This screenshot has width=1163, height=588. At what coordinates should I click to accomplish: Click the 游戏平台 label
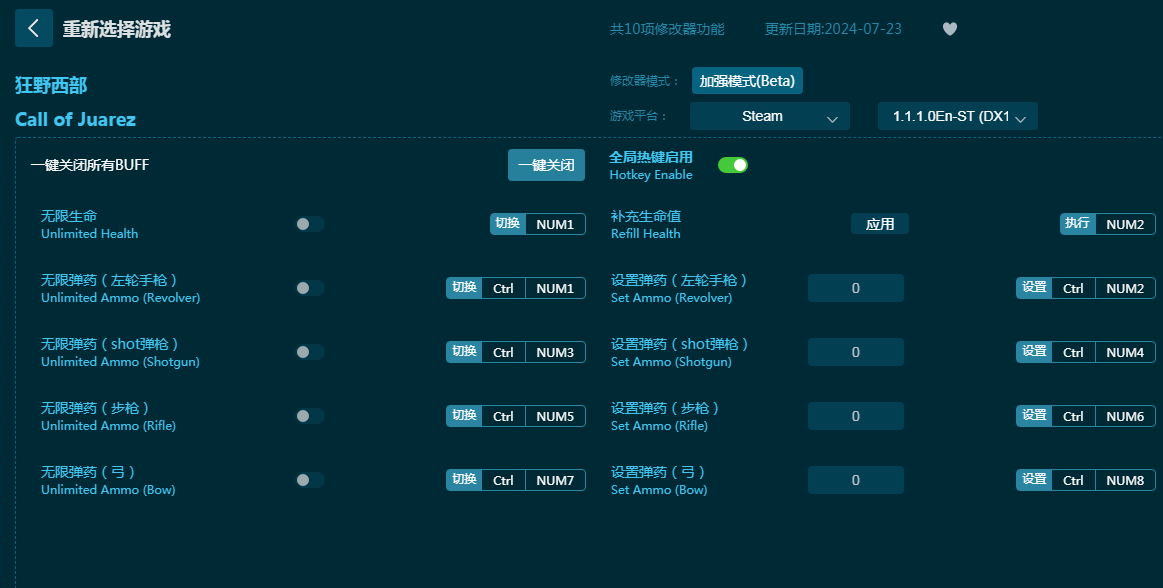click(639, 116)
